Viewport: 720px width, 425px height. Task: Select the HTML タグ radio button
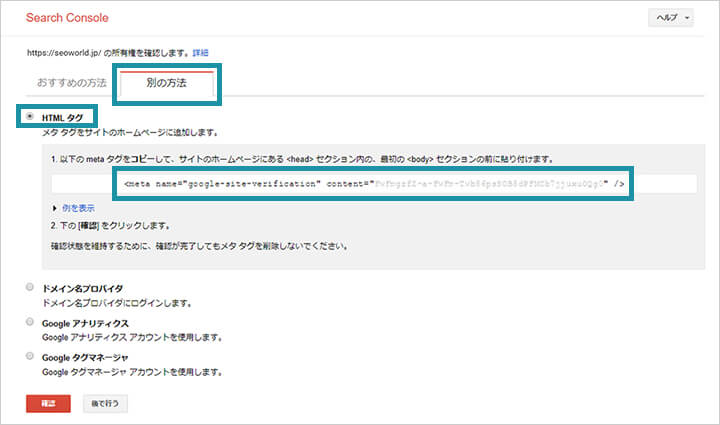[29, 117]
